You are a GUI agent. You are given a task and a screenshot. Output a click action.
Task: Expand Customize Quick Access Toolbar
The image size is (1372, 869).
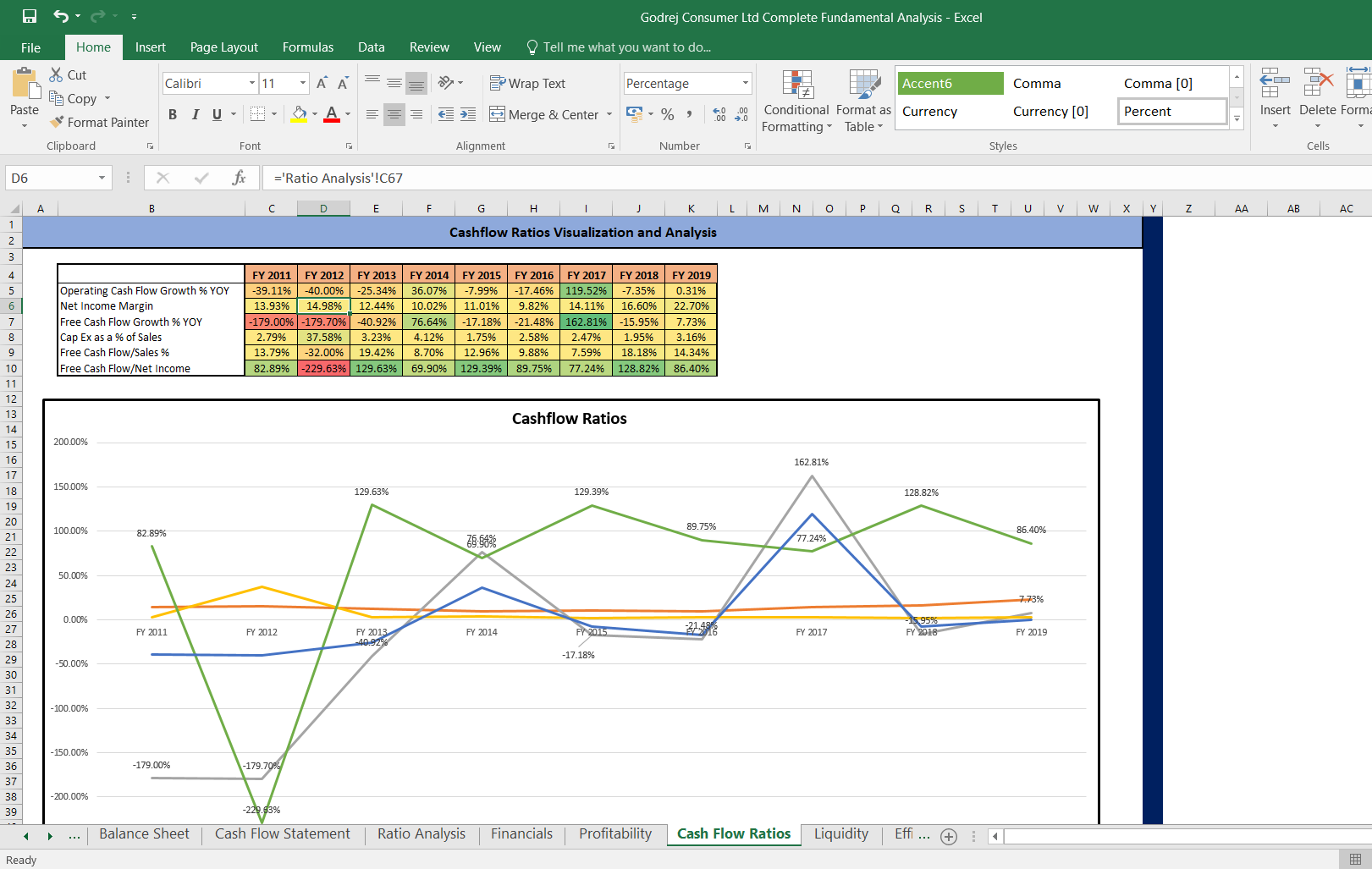pos(134,16)
